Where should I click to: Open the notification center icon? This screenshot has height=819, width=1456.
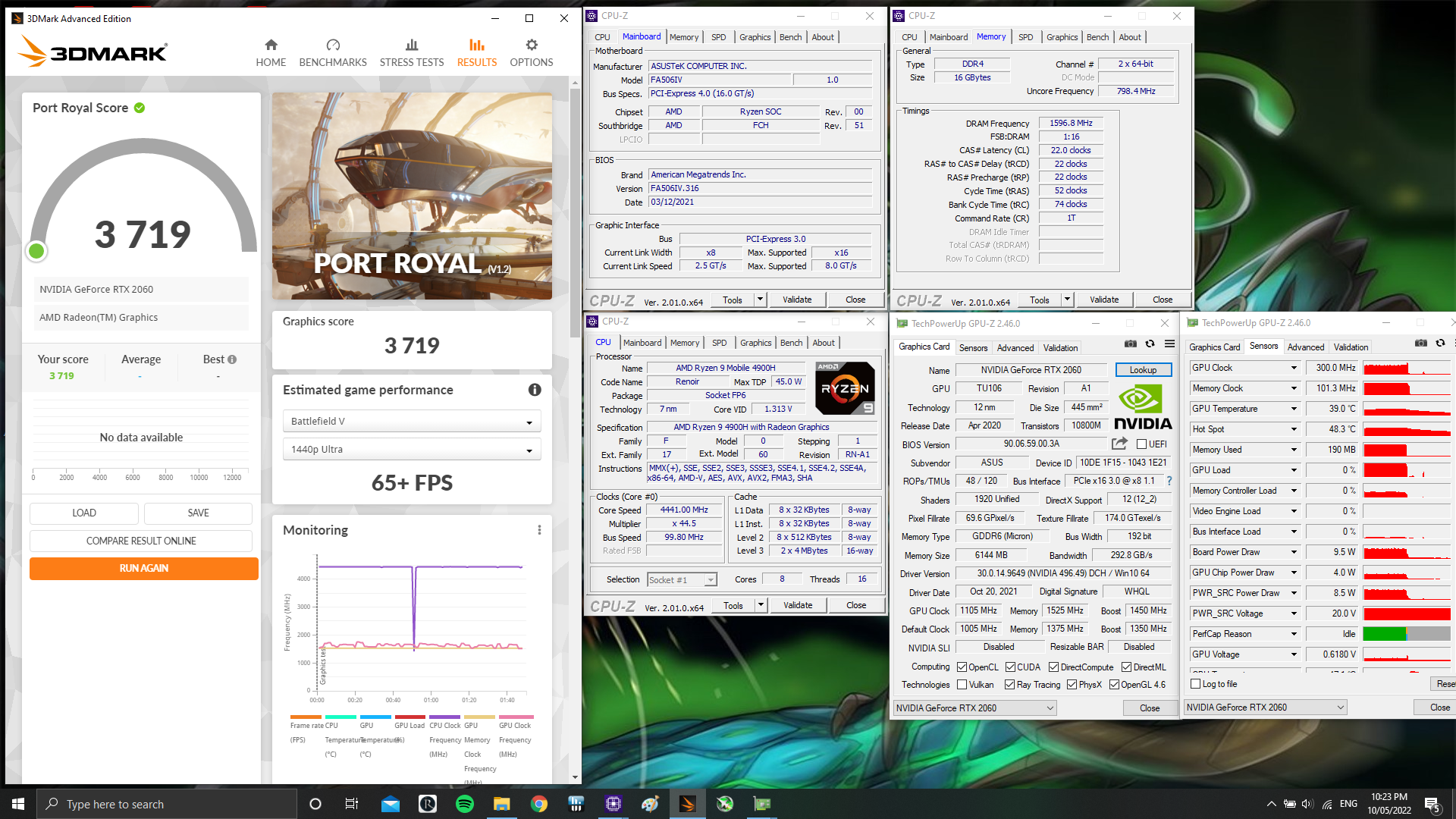[x=1432, y=804]
